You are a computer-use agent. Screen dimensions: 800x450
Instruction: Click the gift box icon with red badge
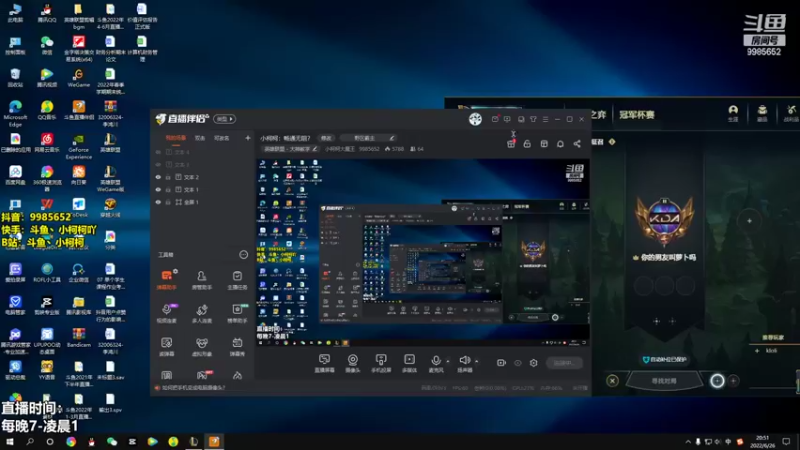[511, 144]
